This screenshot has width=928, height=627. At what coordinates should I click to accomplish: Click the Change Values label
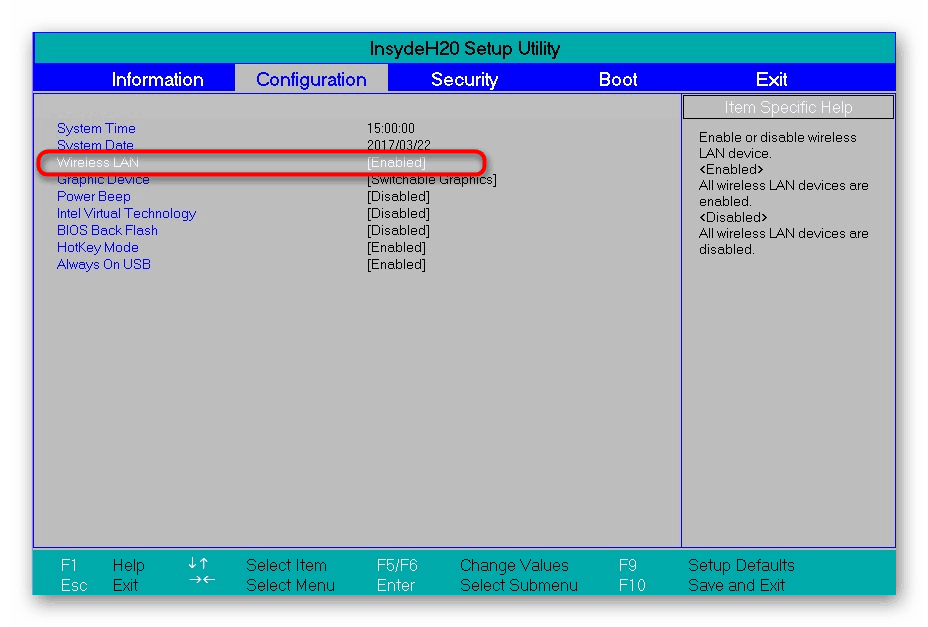514,565
